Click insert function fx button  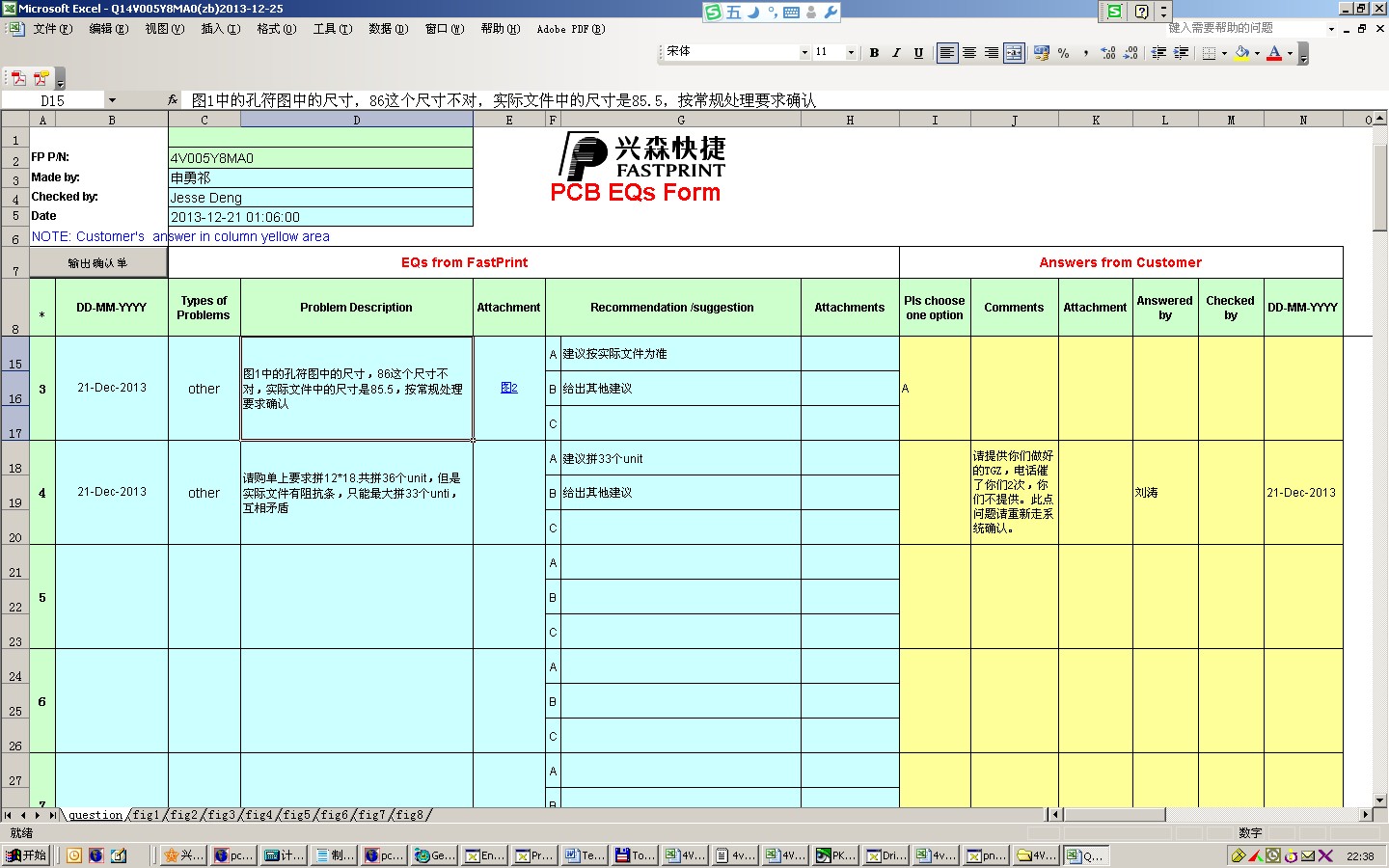(172, 99)
